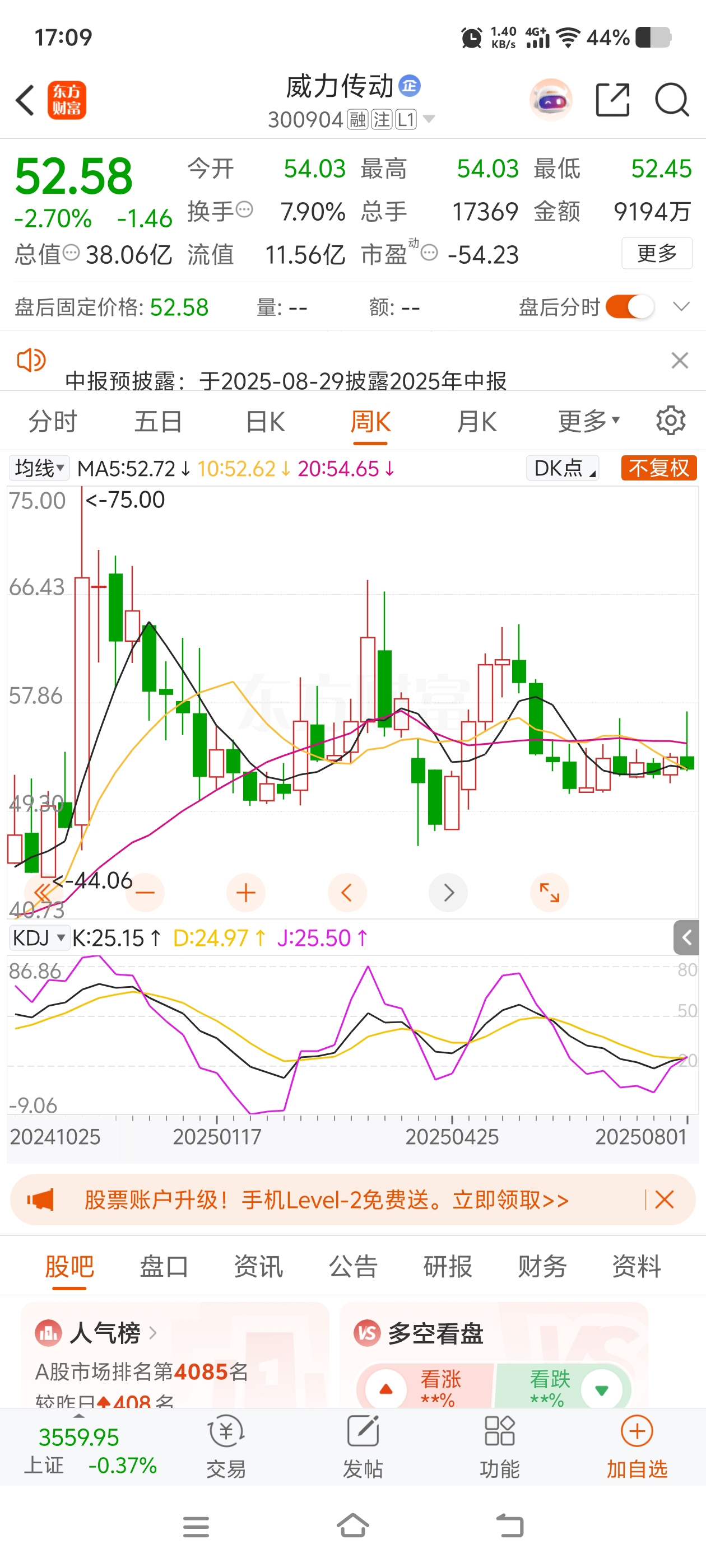This screenshot has width=706, height=1568.
Task: Tap the 注 registration badge
Action: pyautogui.click(x=382, y=119)
